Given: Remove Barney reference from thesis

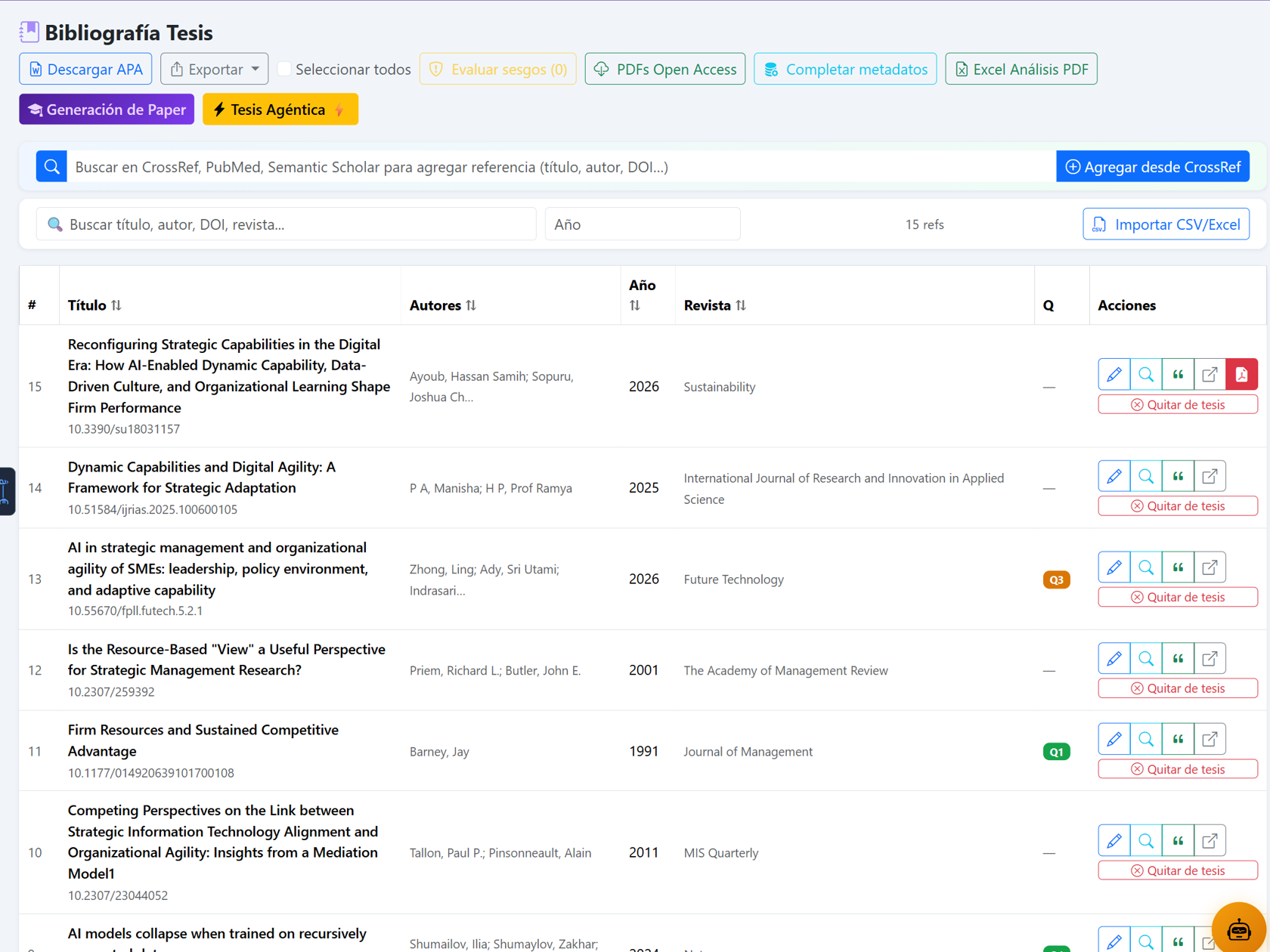Looking at the screenshot, I should tap(1178, 769).
